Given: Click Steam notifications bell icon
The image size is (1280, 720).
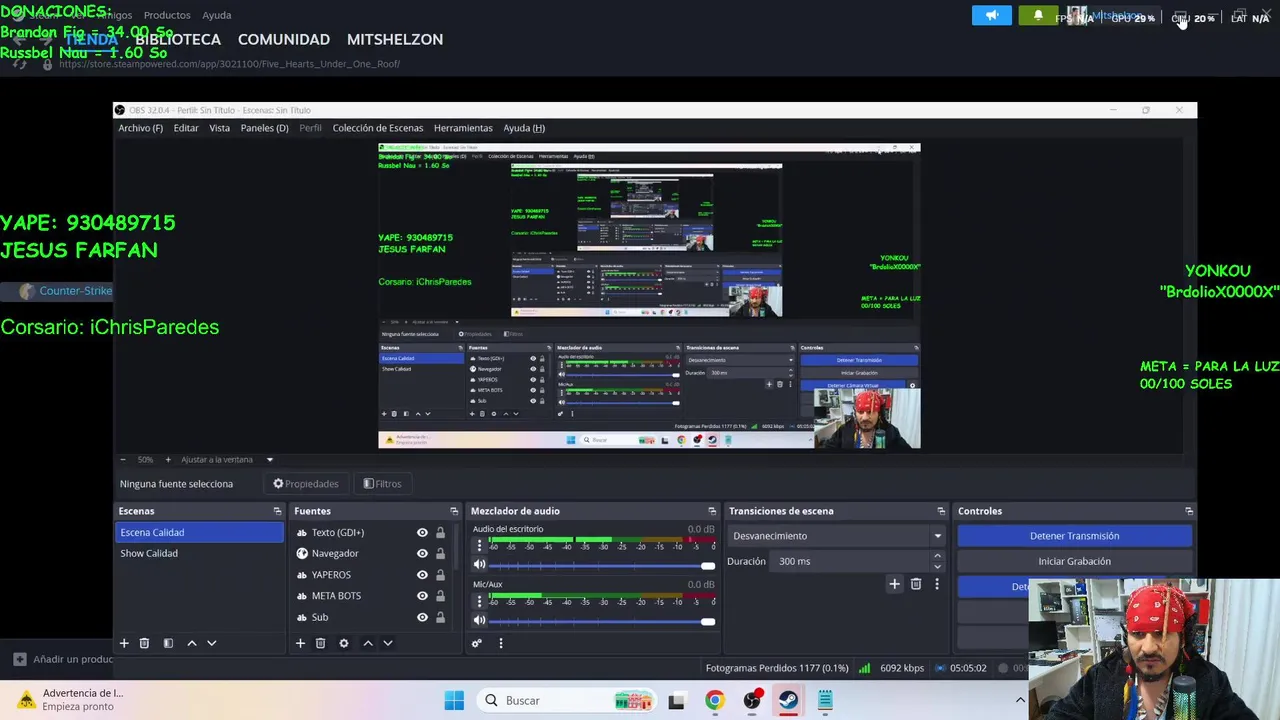Looking at the screenshot, I should coord(1038,16).
